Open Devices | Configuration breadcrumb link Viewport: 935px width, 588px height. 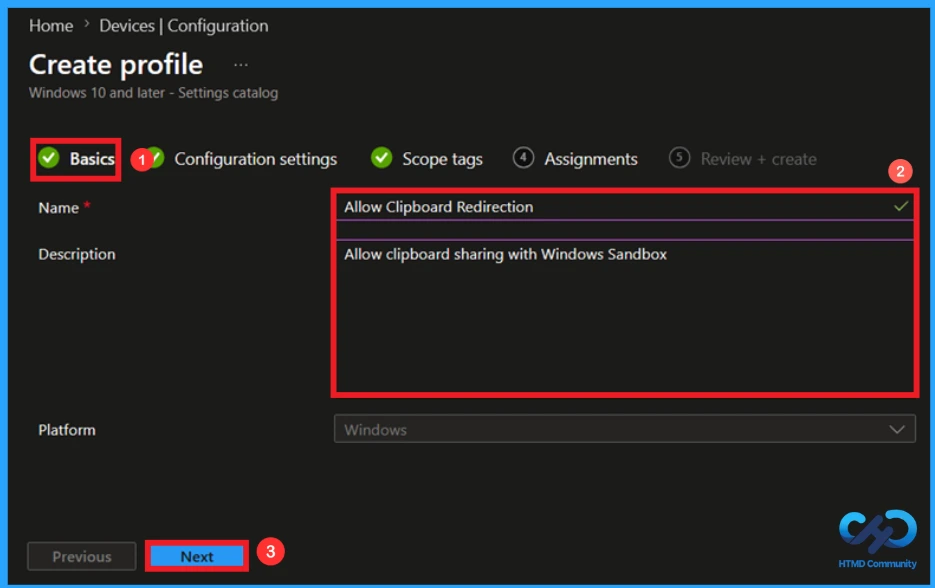184,26
